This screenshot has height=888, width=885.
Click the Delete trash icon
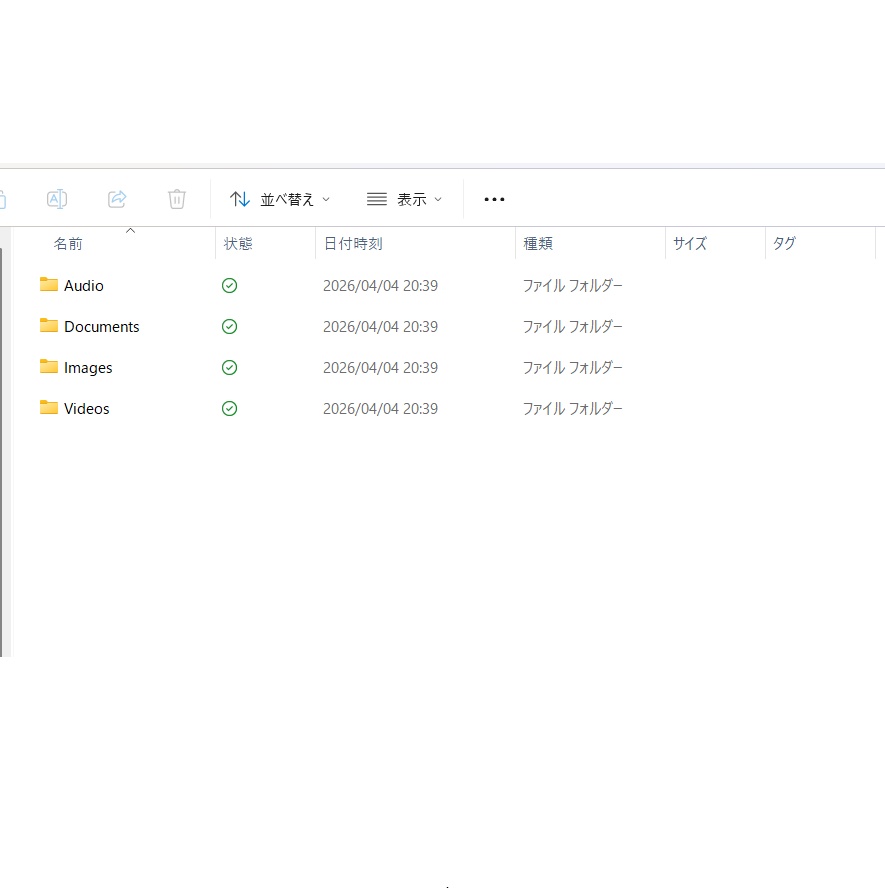tap(177, 199)
